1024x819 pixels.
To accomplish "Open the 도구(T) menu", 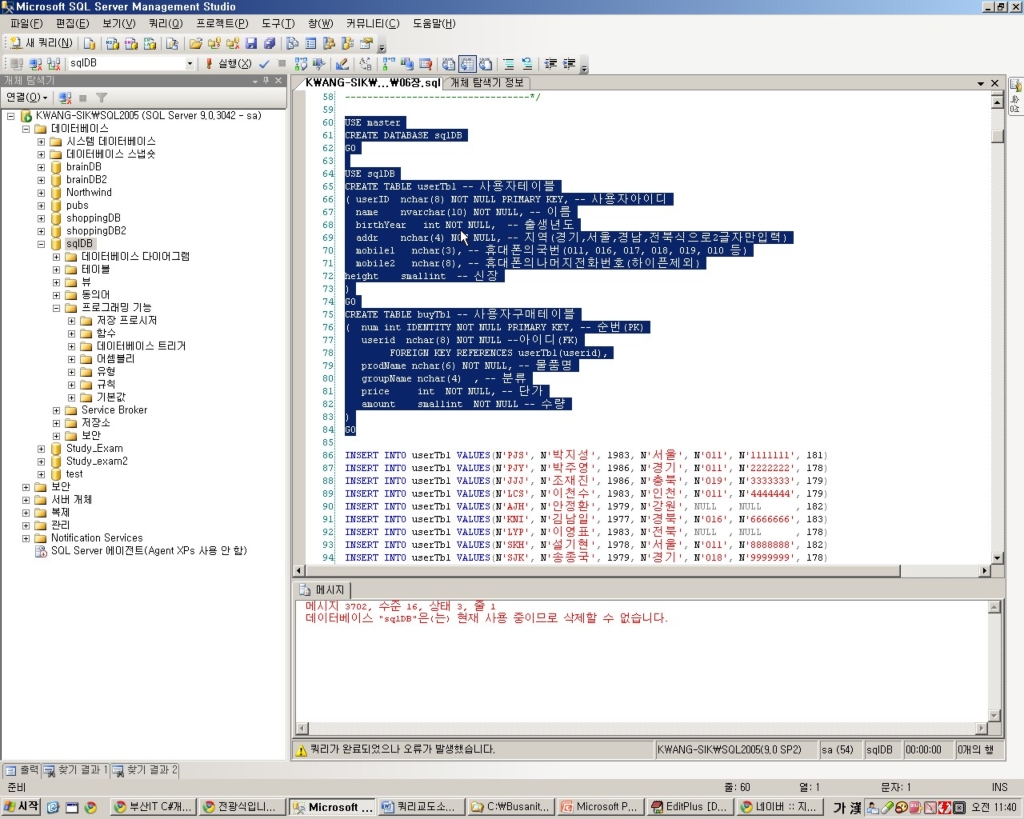I will pos(278,24).
